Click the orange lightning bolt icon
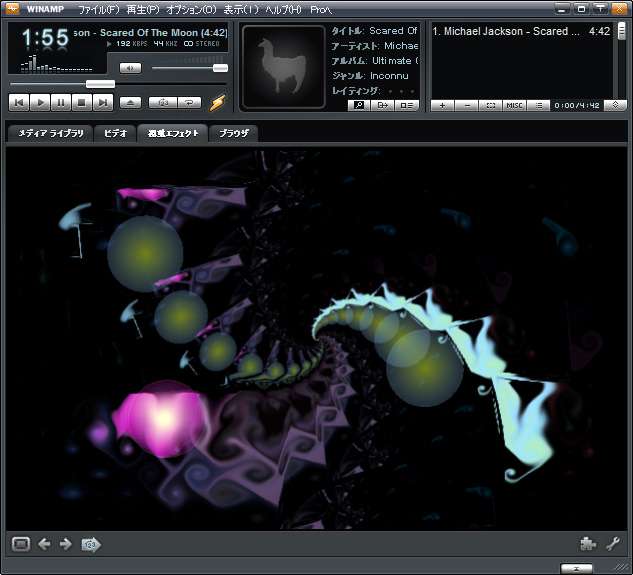Image resolution: width=633 pixels, height=575 pixels. [217, 103]
